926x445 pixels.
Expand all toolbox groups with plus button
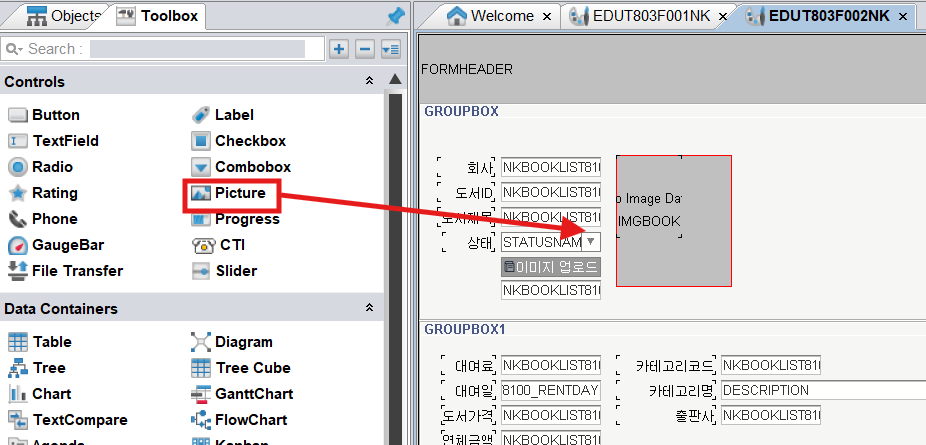coord(339,49)
